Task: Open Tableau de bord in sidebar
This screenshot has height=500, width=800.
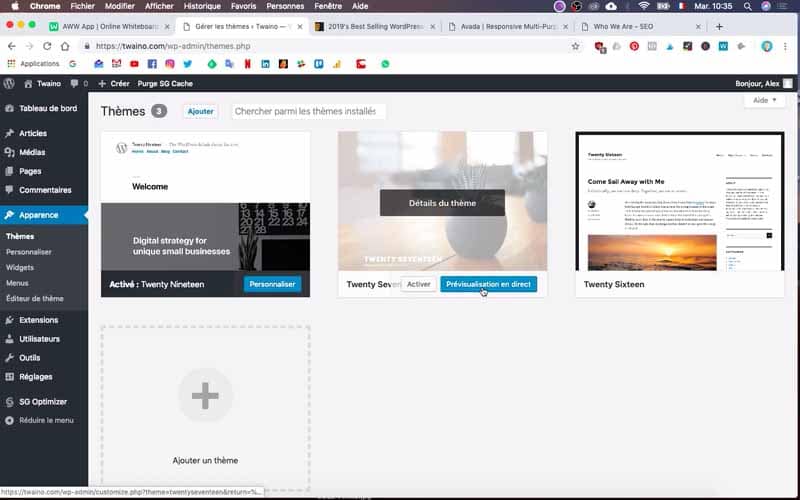Action: click(43, 108)
